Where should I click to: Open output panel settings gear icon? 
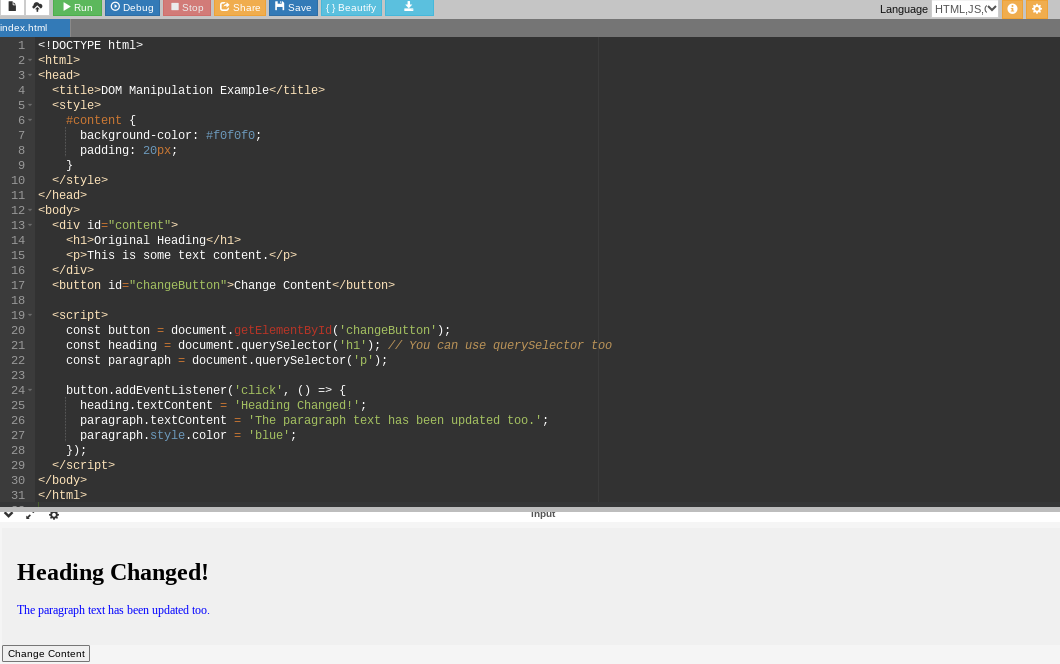click(54, 515)
